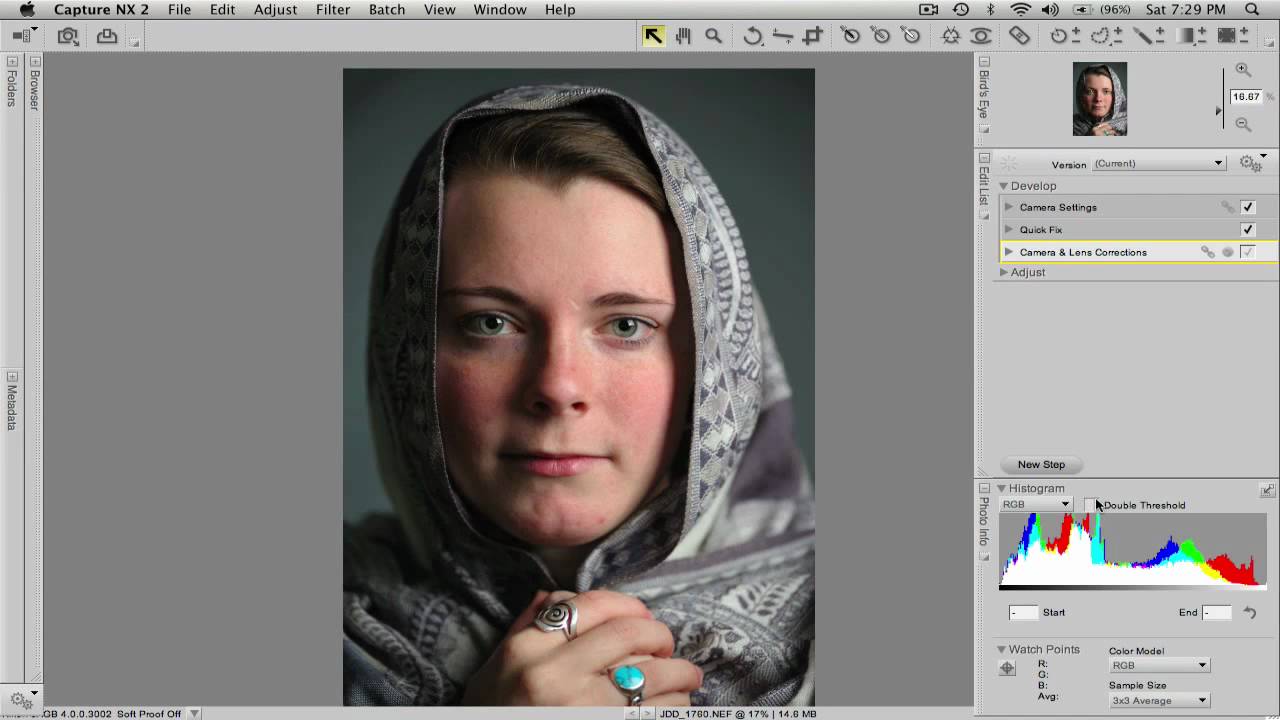The height and width of the screenshot is (720, 1280).
Task: Click the Rotate tool
Action: (x=753, y=36)
